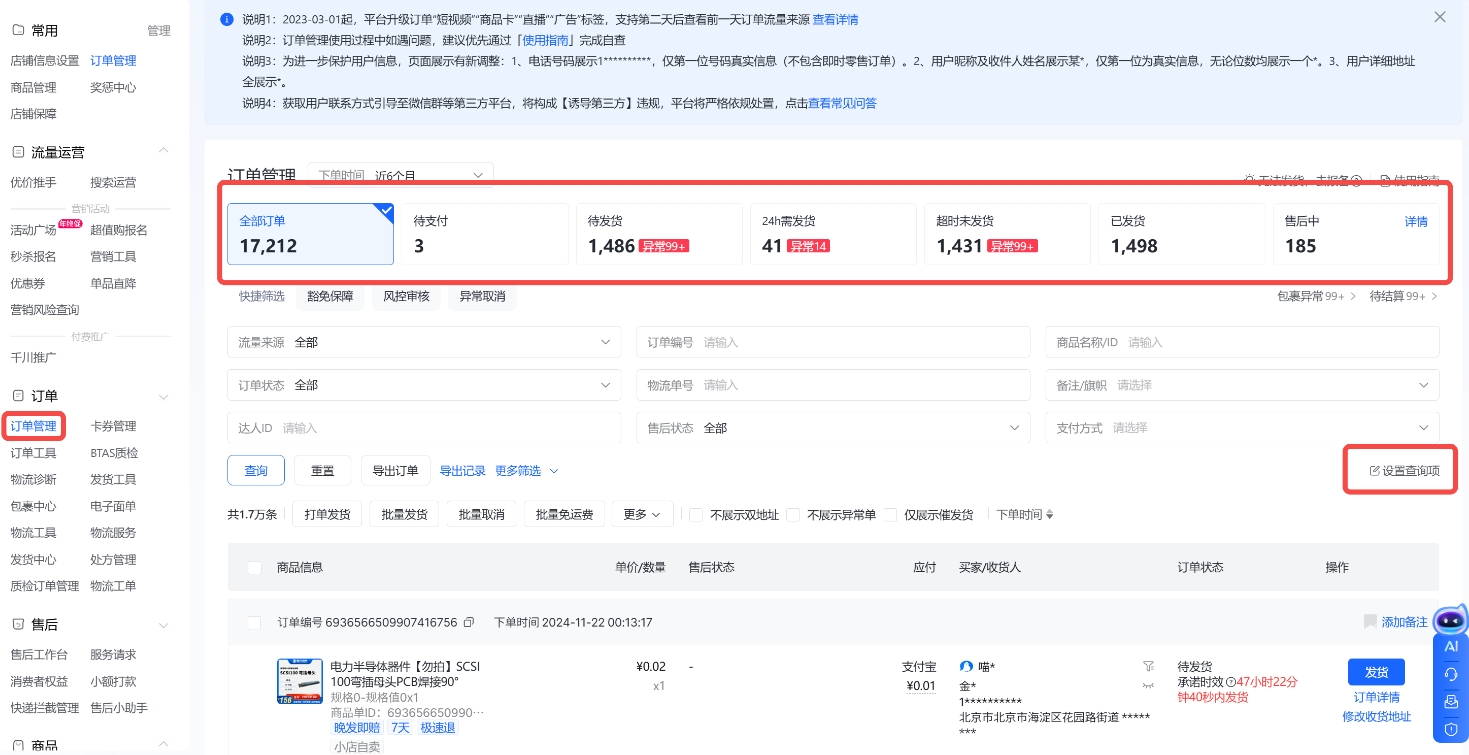Open the 更多 batch actions dropdown
1469x755 pixels.
point(641,515)
